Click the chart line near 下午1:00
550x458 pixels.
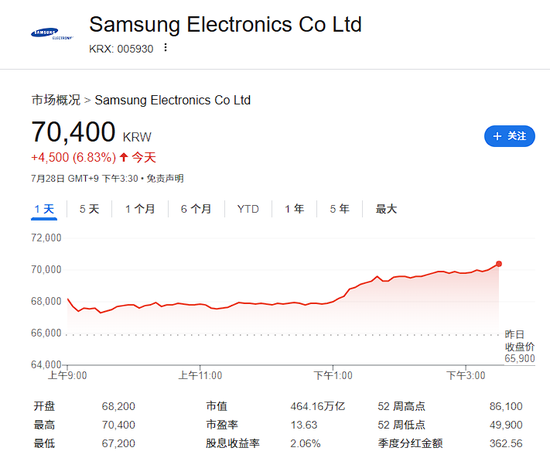coord(333,302)
